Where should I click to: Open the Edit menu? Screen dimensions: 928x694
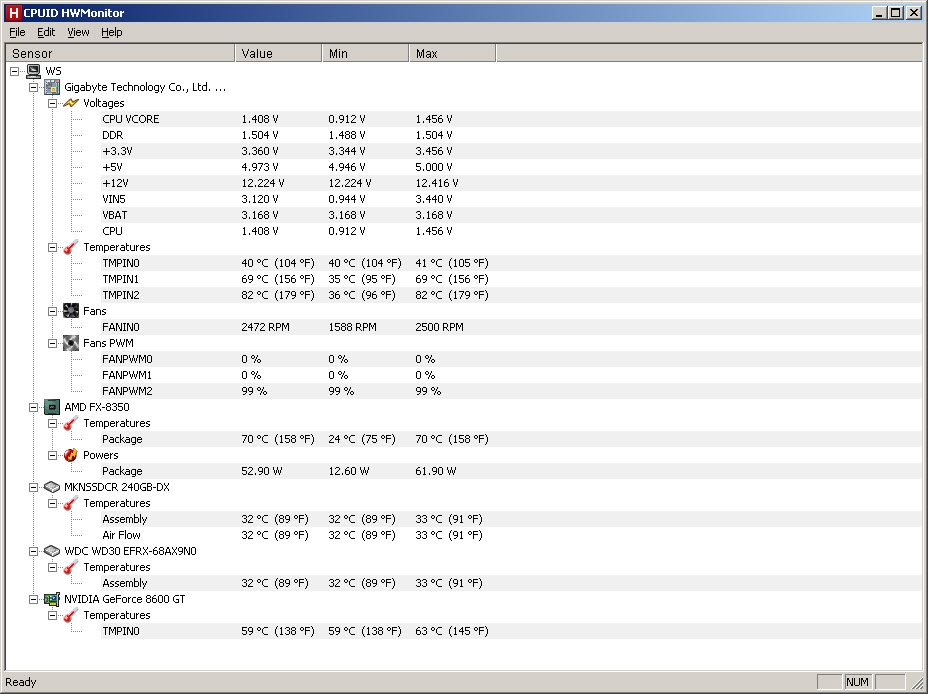coord(46,32)
